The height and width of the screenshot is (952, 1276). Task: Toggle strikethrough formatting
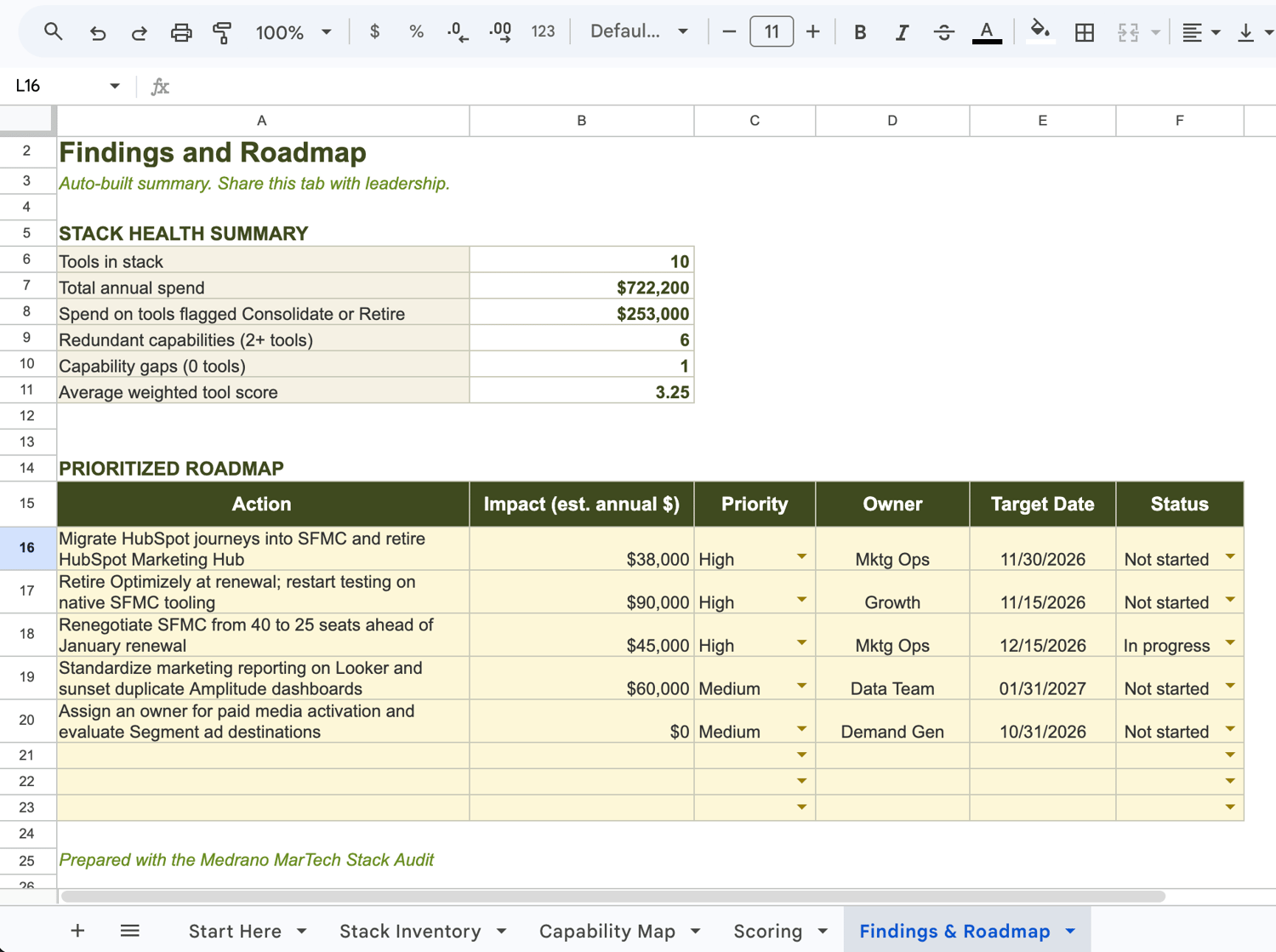(x=943, y=32)
